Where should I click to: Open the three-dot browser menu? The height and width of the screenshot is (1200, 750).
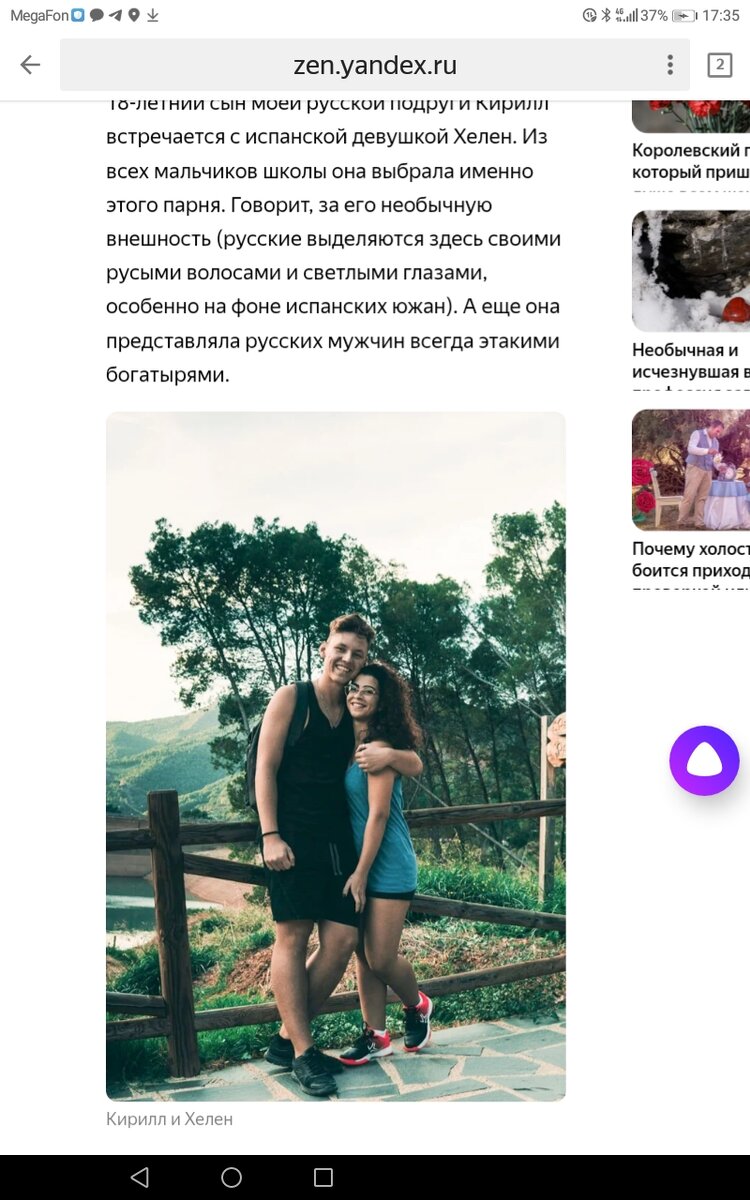670,65
